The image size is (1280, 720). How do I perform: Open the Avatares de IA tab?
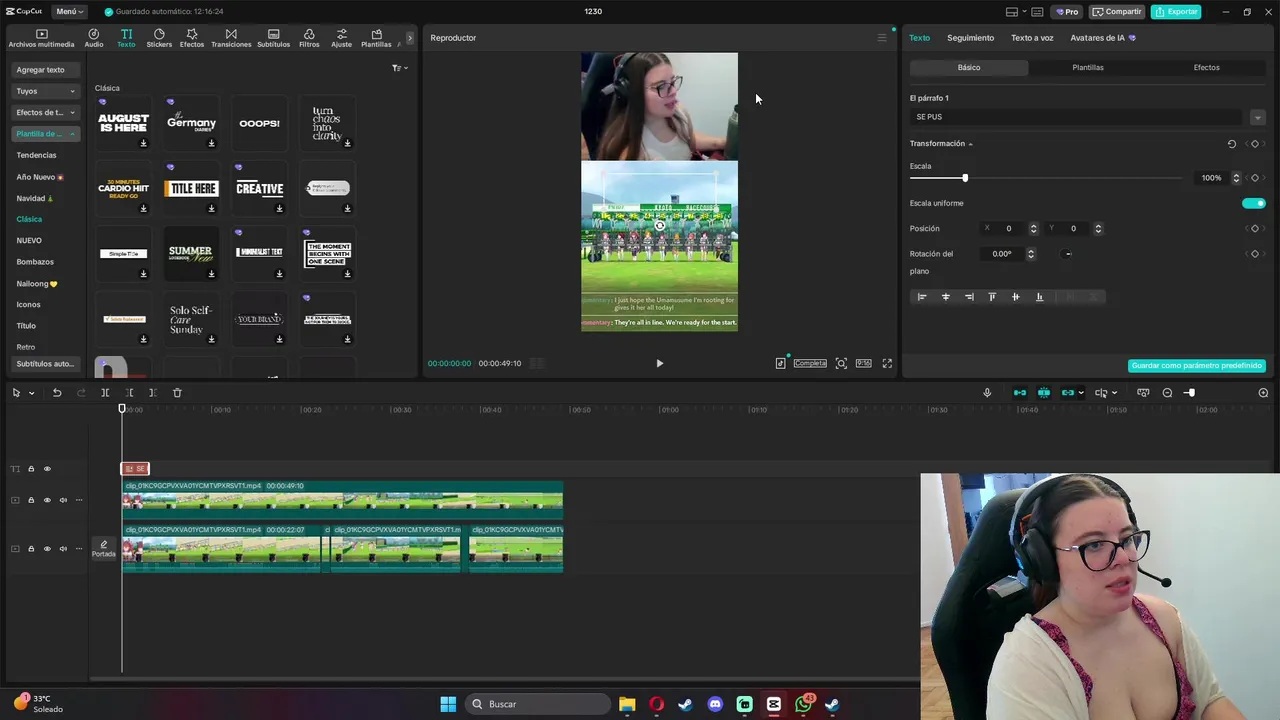[x=1102, y=38]
